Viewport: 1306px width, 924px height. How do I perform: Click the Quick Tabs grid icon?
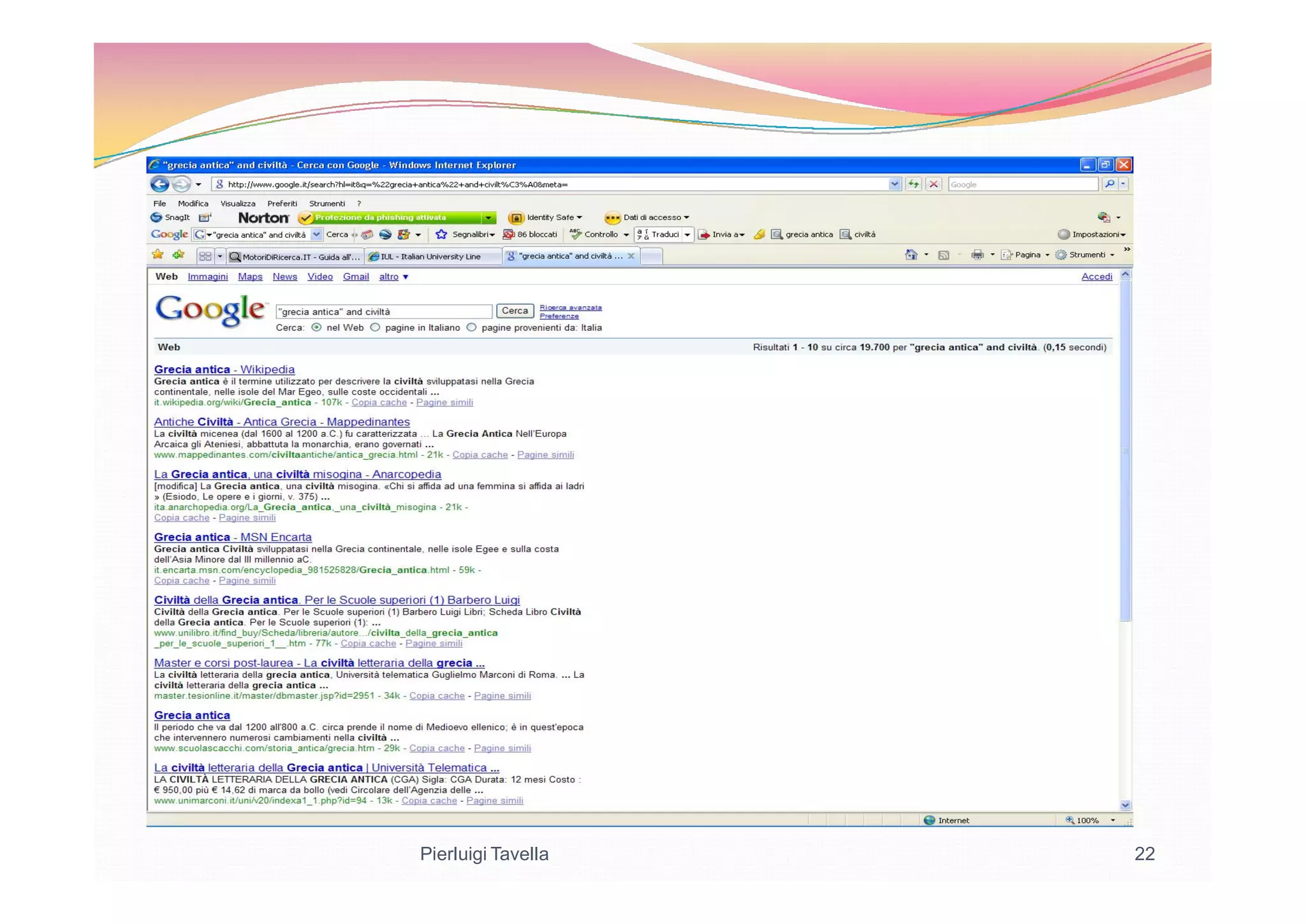coord(205,256)
